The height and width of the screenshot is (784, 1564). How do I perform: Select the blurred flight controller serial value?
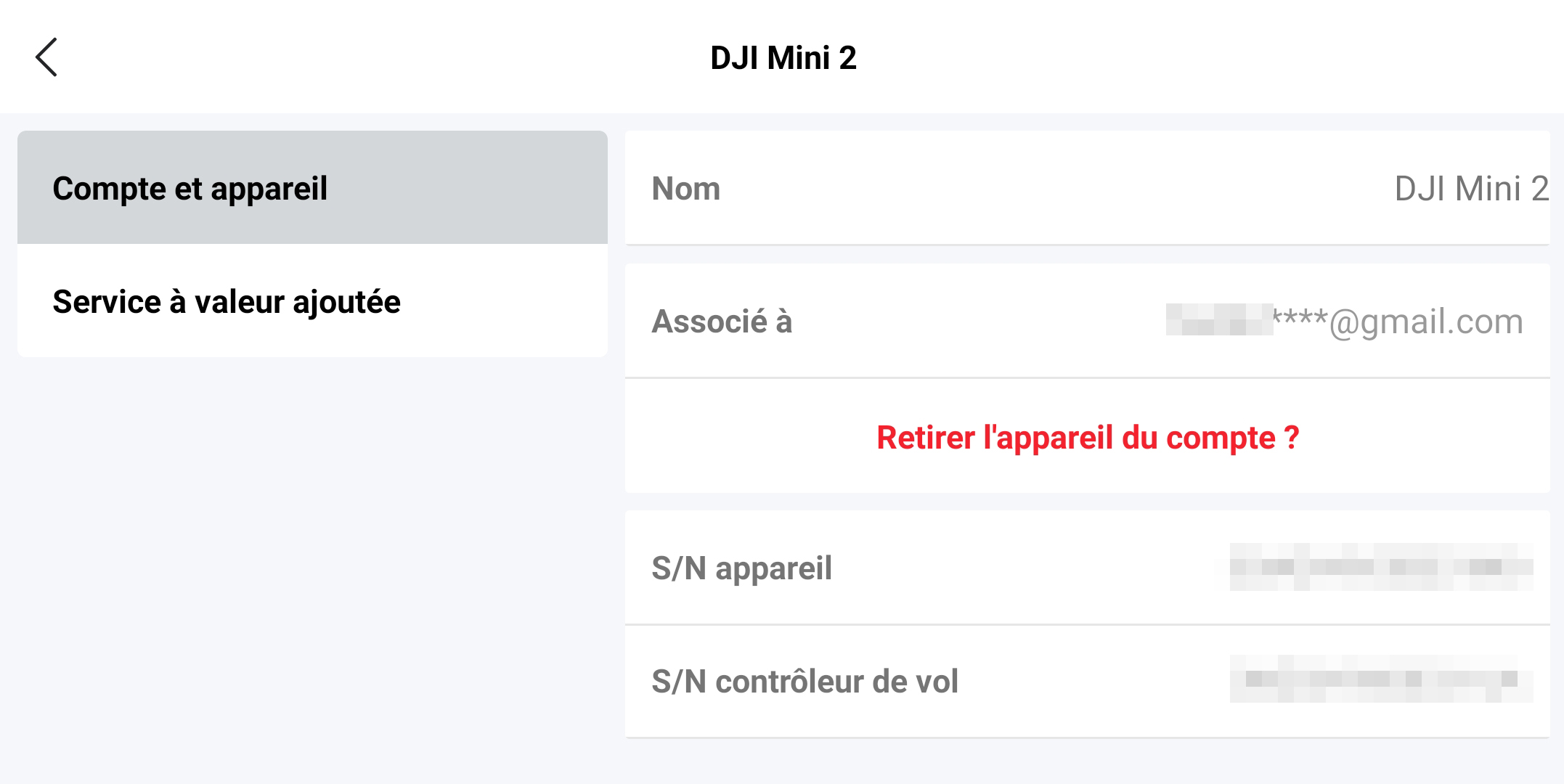pyautogui.click(x=1381, y=679)
